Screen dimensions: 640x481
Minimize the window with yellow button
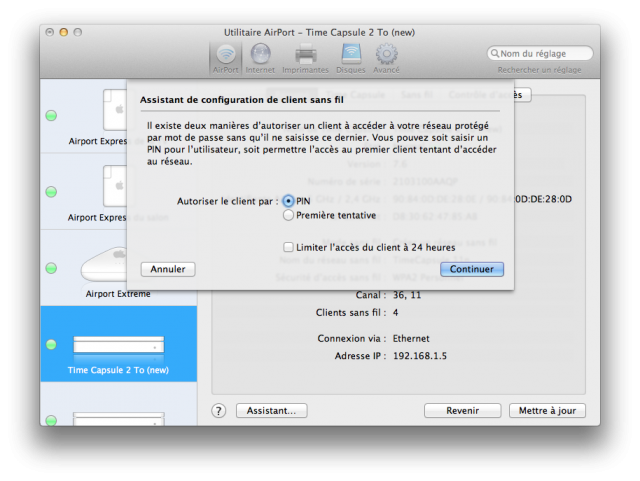pos(64,32)
